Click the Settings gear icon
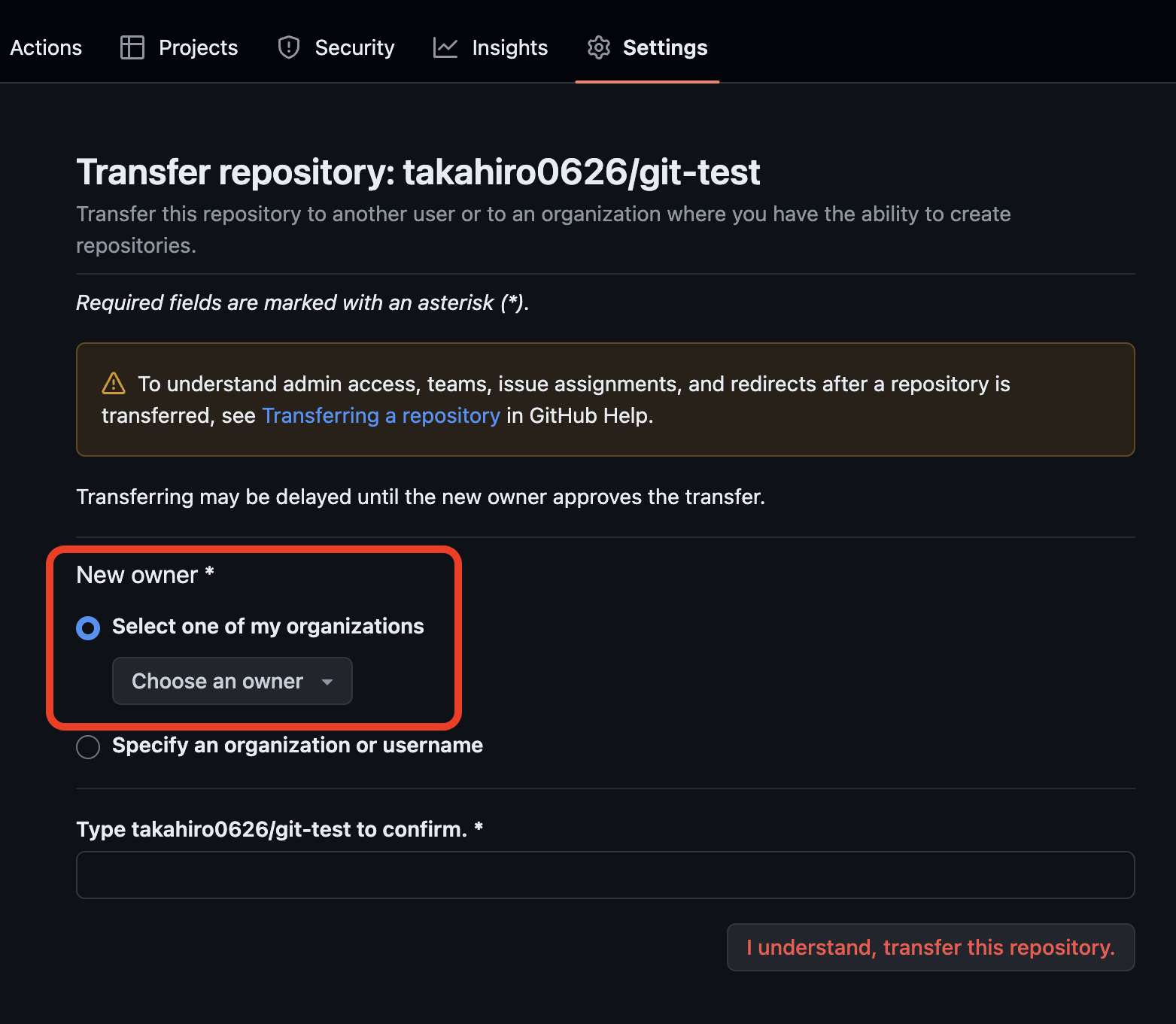The height and width of the screenshot is (1024, 1176). tap(599, 47)
